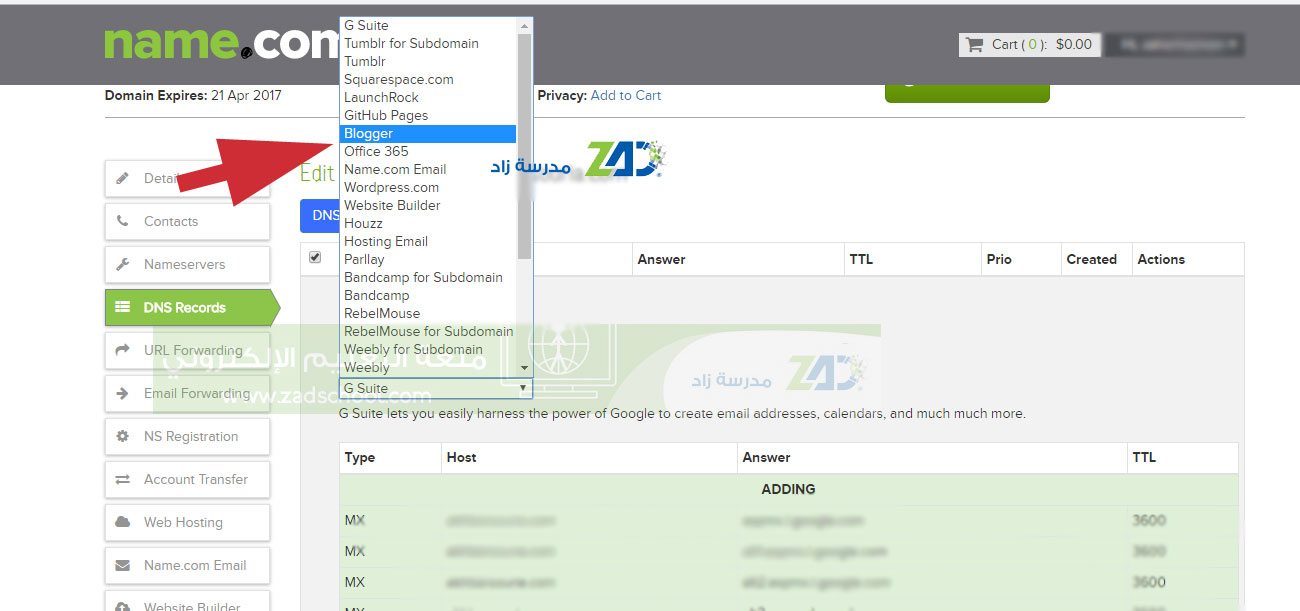Open Web Hosting section
Image resolution: width=1300 pixels, height=611 pixels.
[x=187, y=522]
